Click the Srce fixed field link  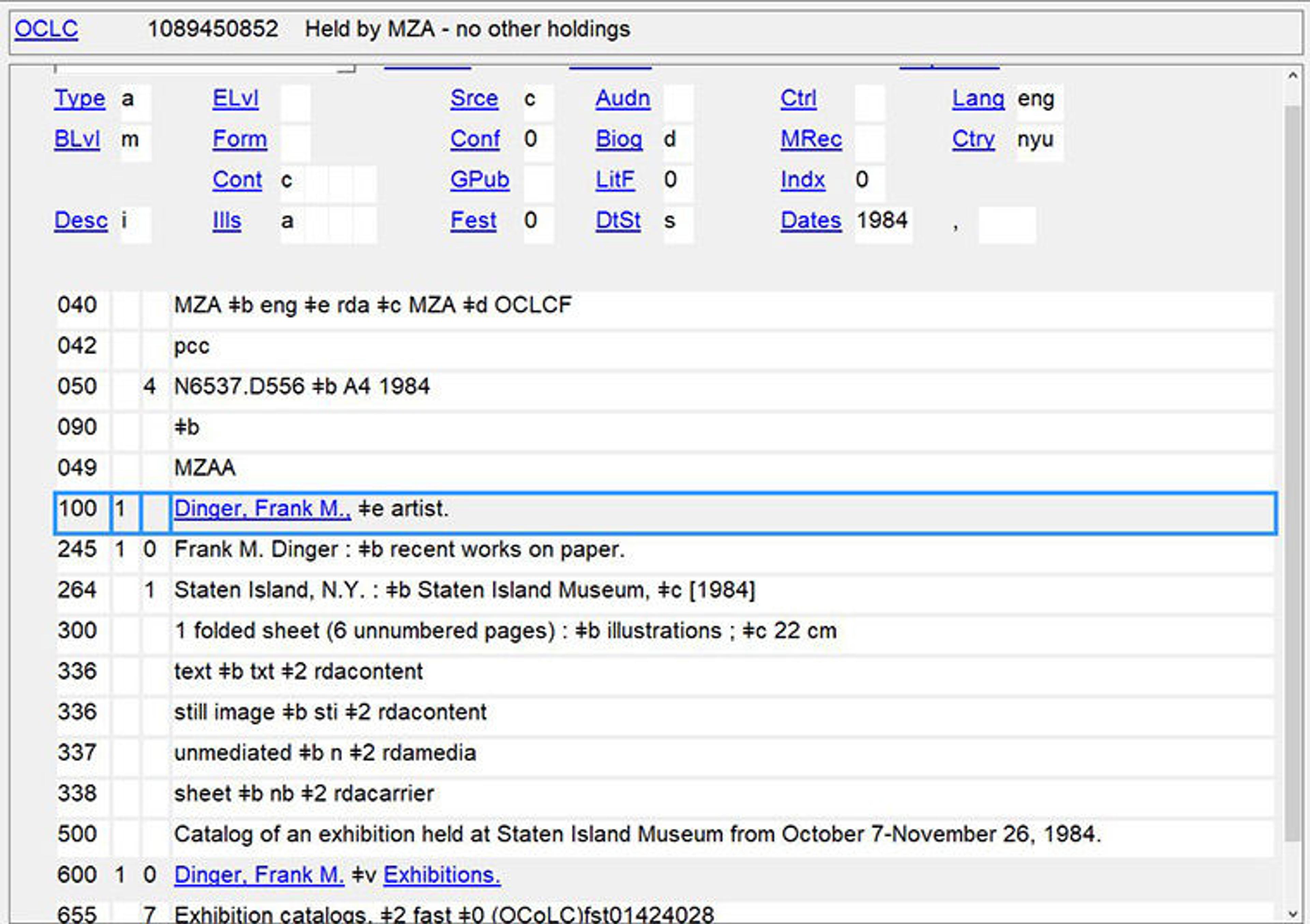(x=474, y=99)
